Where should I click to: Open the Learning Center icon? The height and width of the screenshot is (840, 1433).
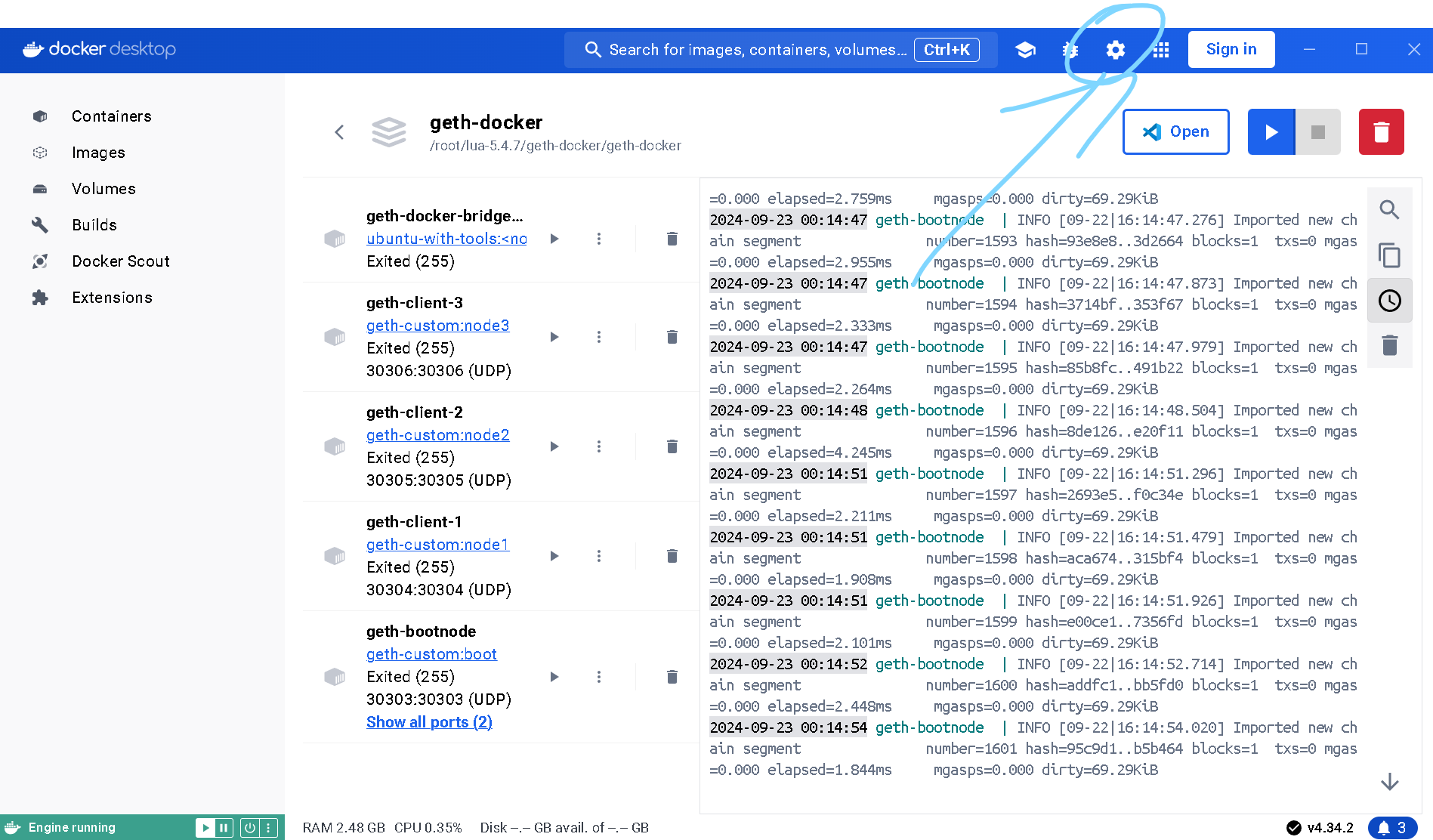click(x=1025, y=50)
